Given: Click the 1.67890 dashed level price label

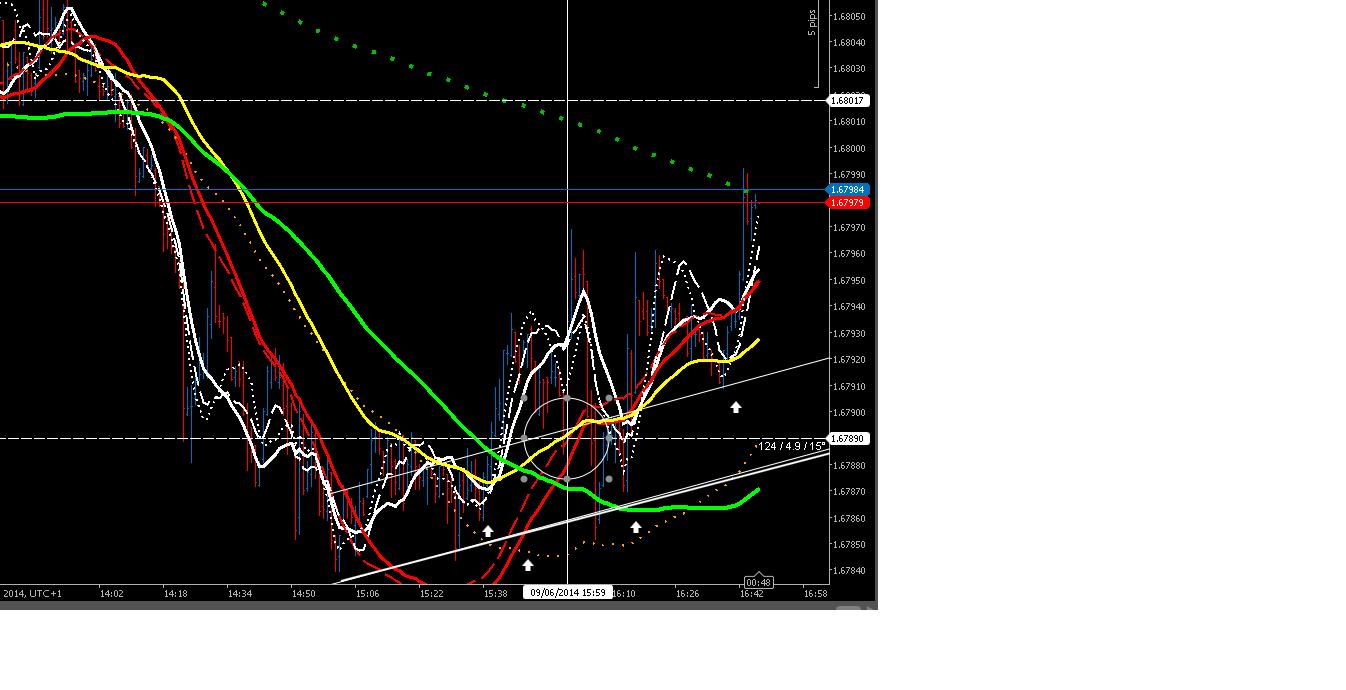Looking at the screenshot, I should [x=849, y=438].
